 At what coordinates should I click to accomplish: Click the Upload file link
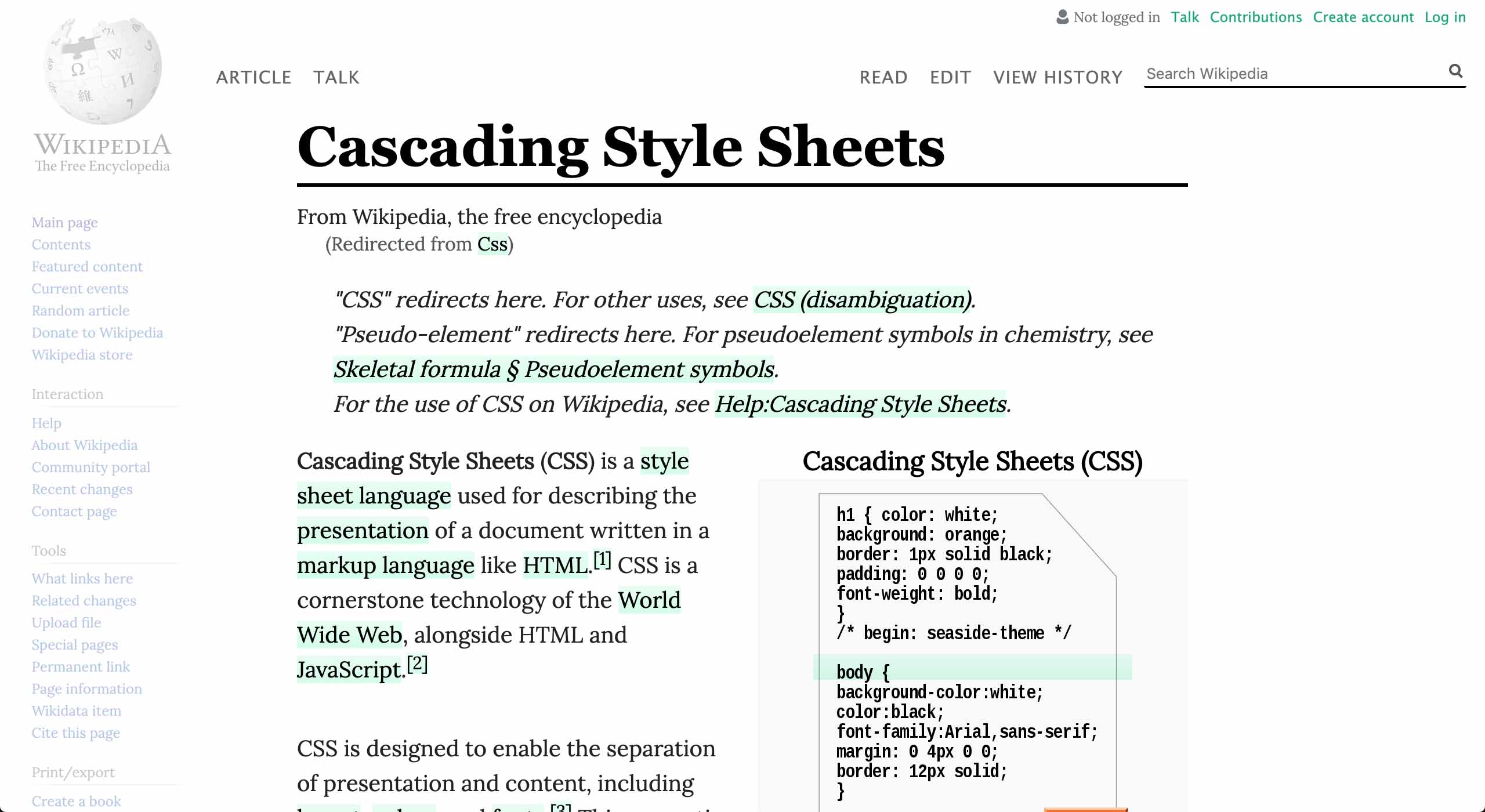[66, 623]
